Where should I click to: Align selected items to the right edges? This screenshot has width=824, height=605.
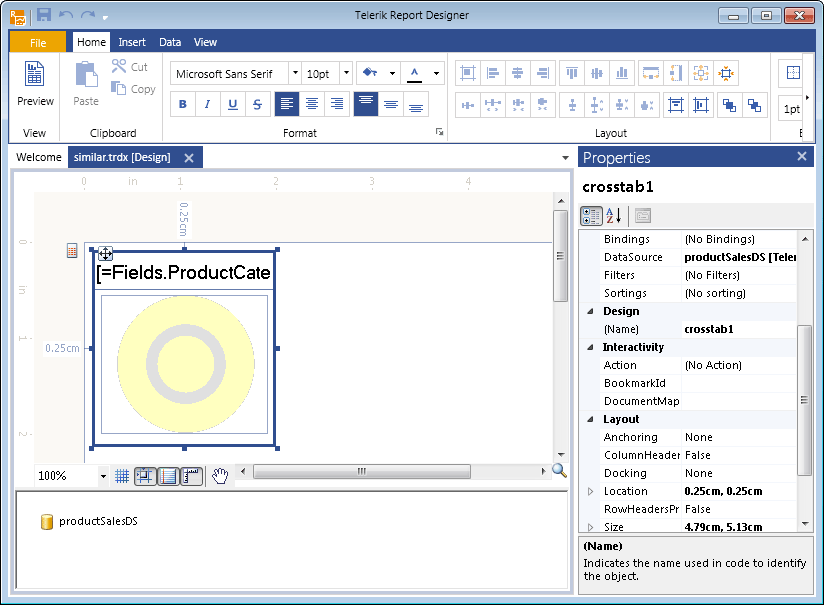543,73
